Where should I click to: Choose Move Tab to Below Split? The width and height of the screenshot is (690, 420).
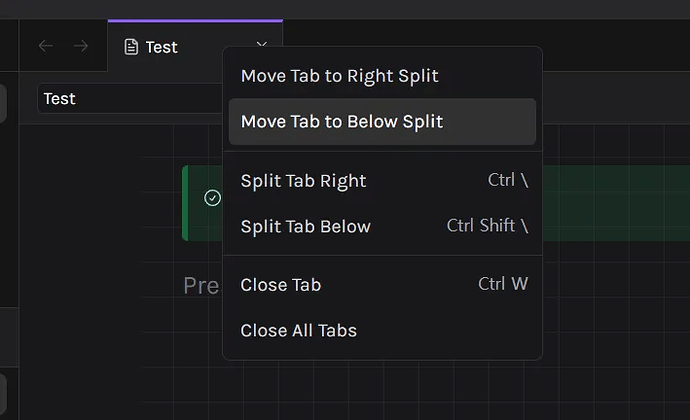pos(342,121)
